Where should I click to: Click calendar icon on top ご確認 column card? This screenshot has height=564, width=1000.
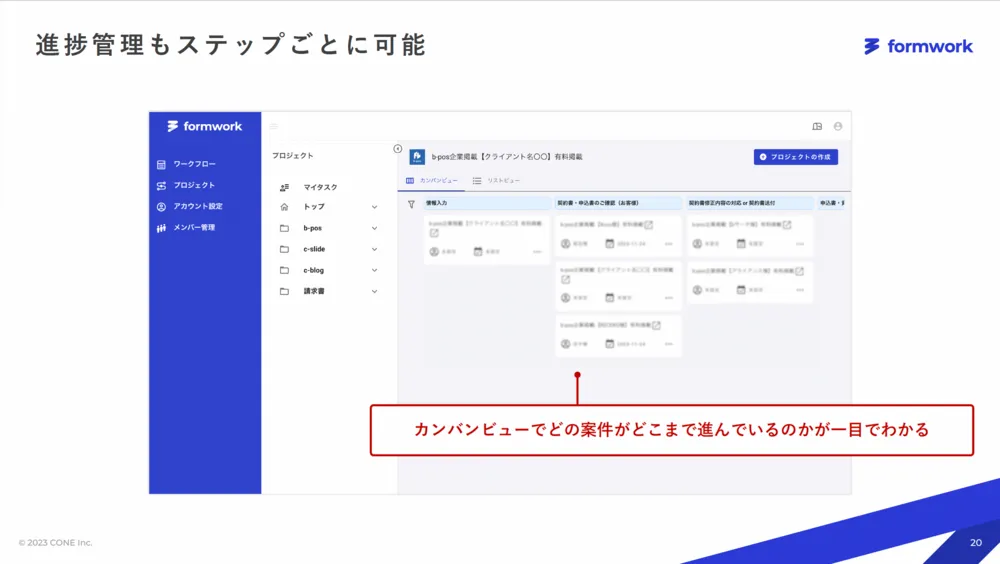[x=610, y=243]
